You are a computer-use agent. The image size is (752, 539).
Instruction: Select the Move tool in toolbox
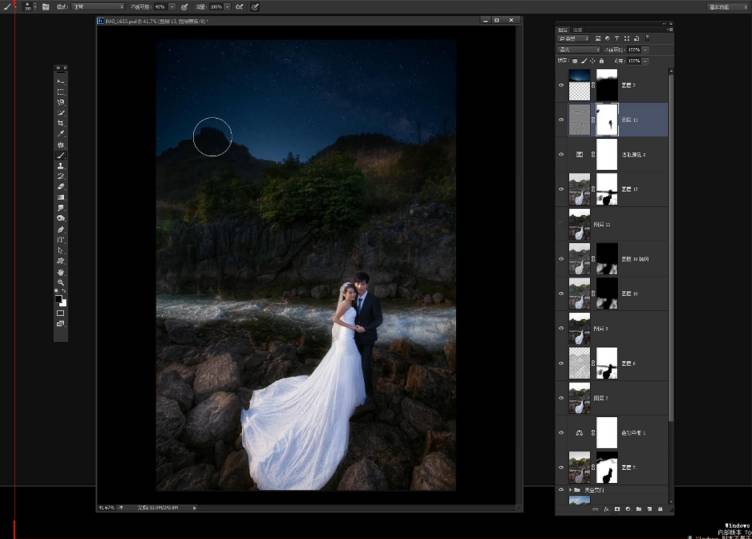click(x=61, y=80)
